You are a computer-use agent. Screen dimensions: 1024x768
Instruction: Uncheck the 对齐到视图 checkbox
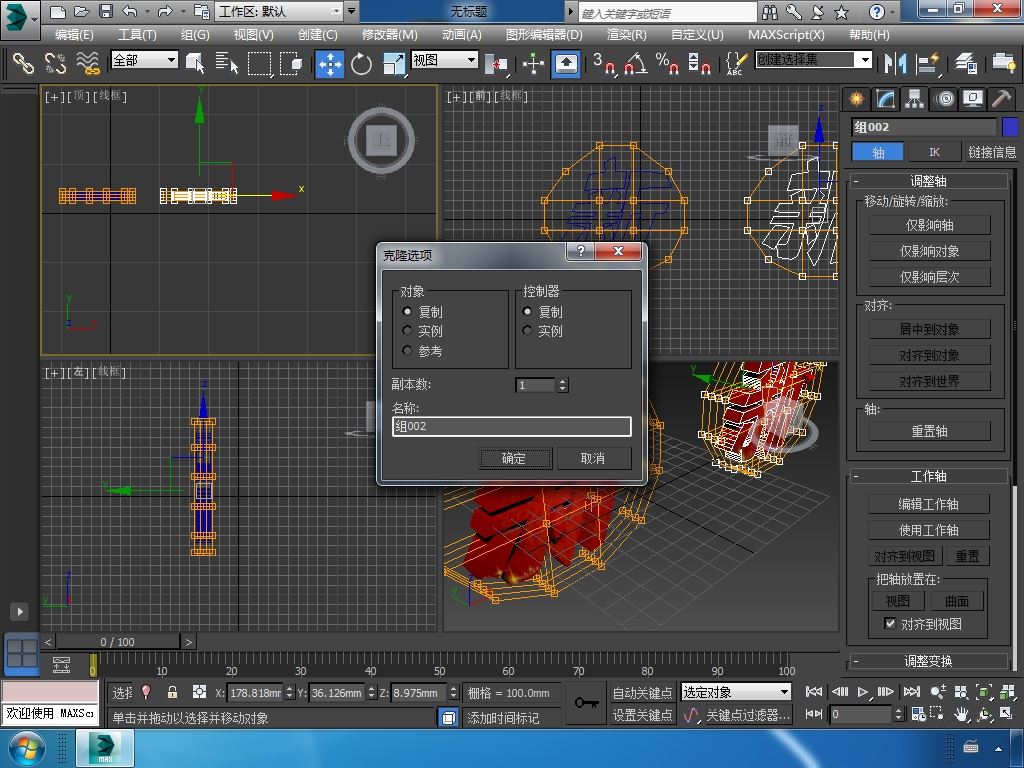pyautogui.click(x=890, y=624)
